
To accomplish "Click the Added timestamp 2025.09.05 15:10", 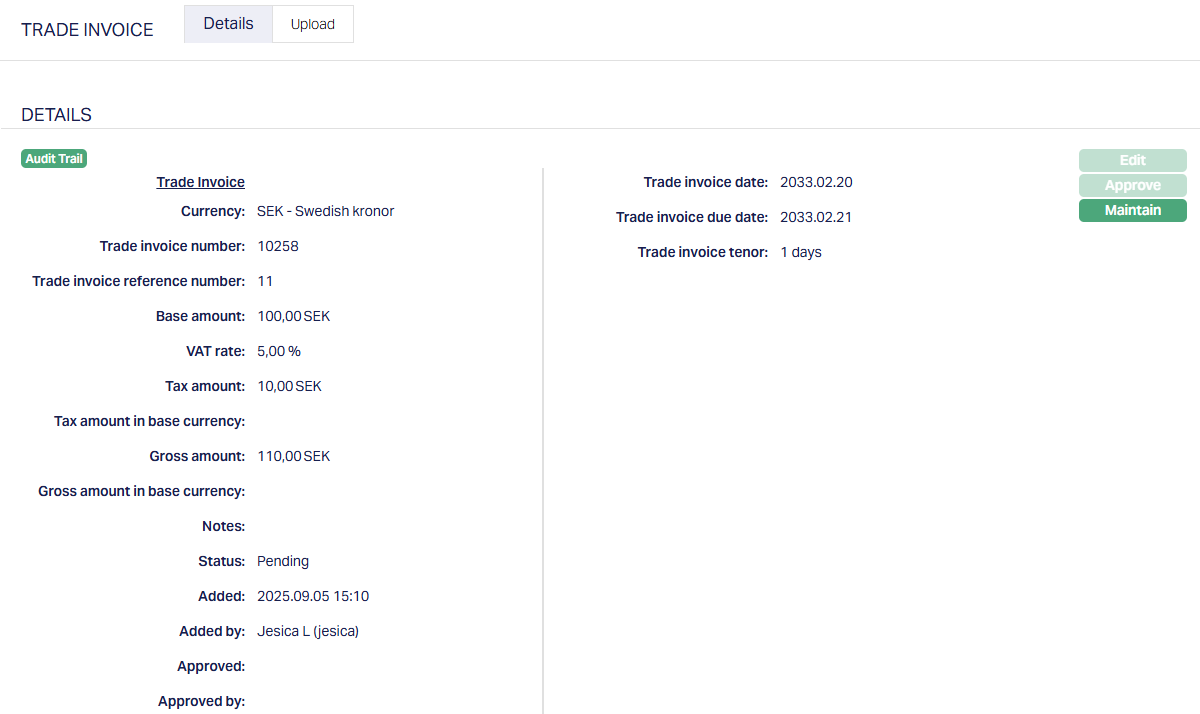I will pyautogui.click(x=313, y=596).
